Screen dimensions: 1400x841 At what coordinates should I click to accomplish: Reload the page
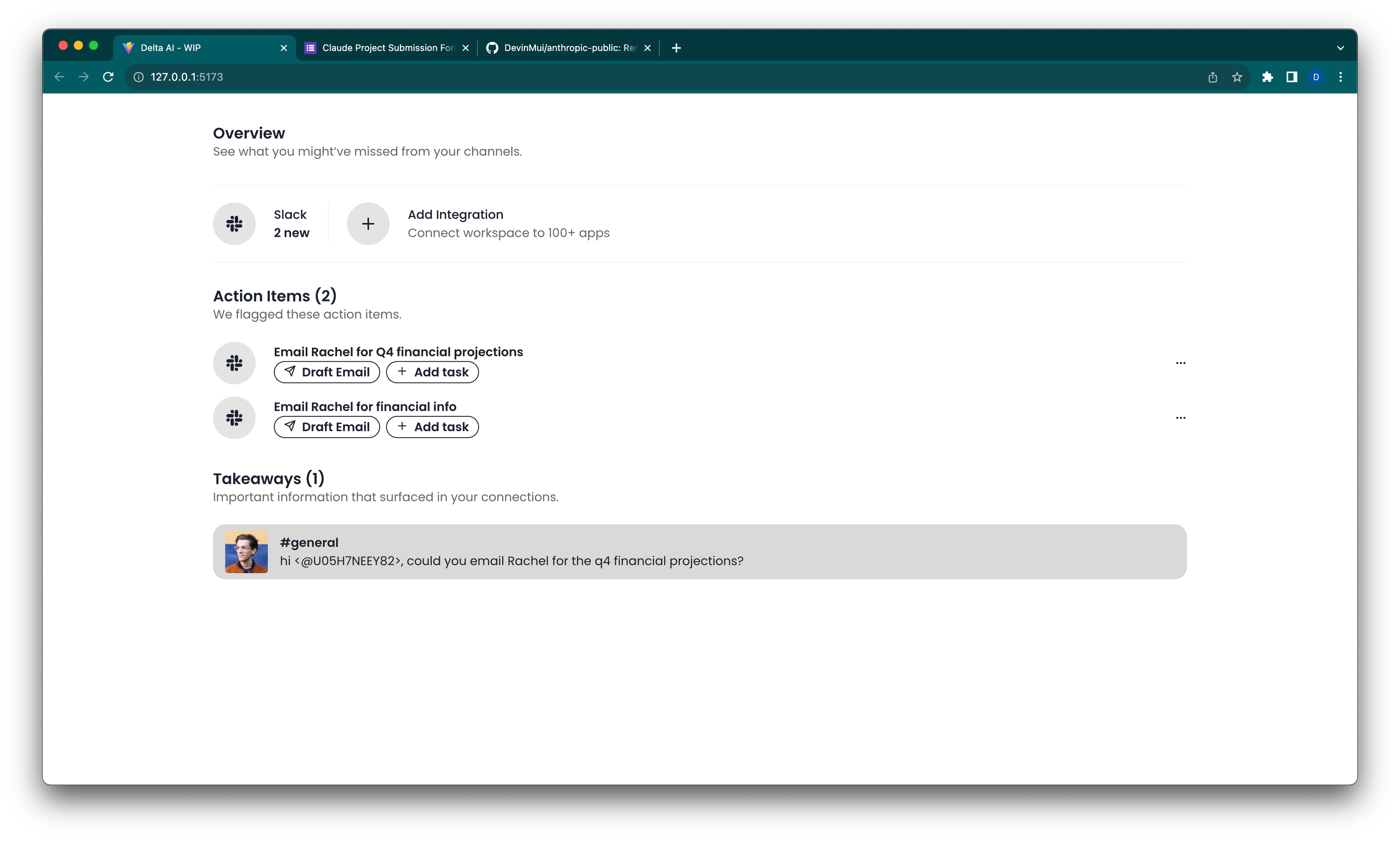[108, 77]
